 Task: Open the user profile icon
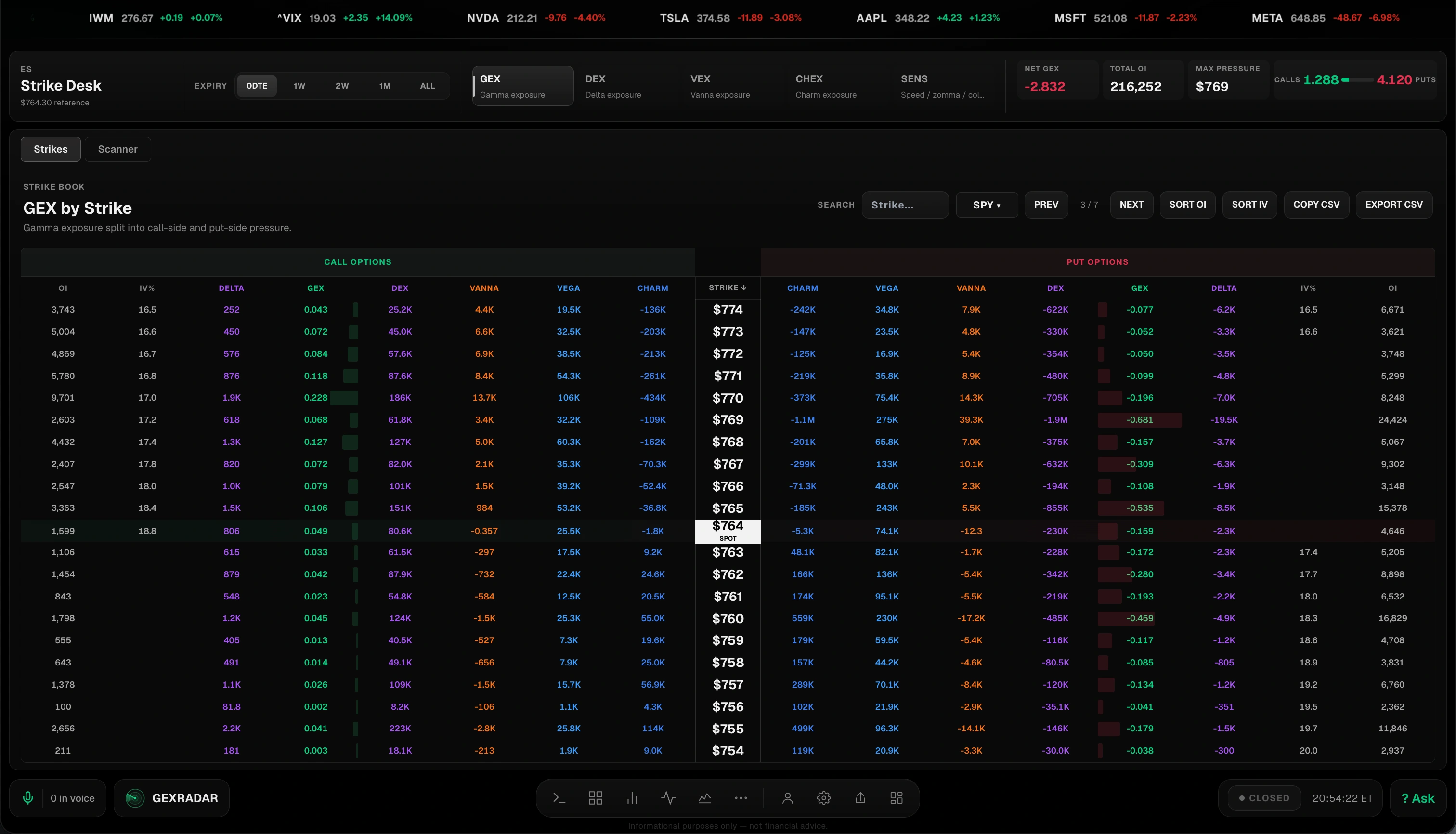point(788,798)
